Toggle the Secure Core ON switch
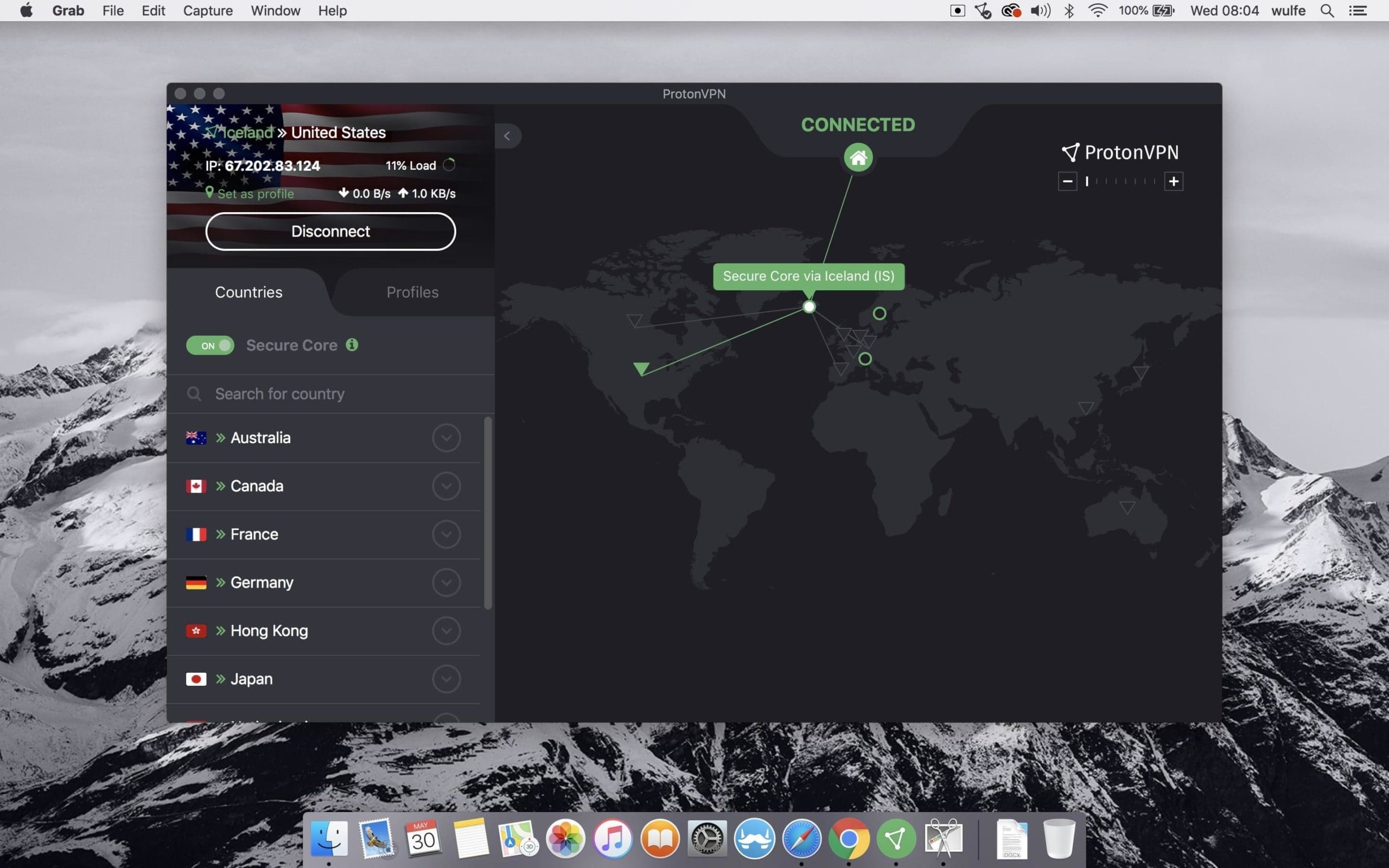 (x=210, y=345)
